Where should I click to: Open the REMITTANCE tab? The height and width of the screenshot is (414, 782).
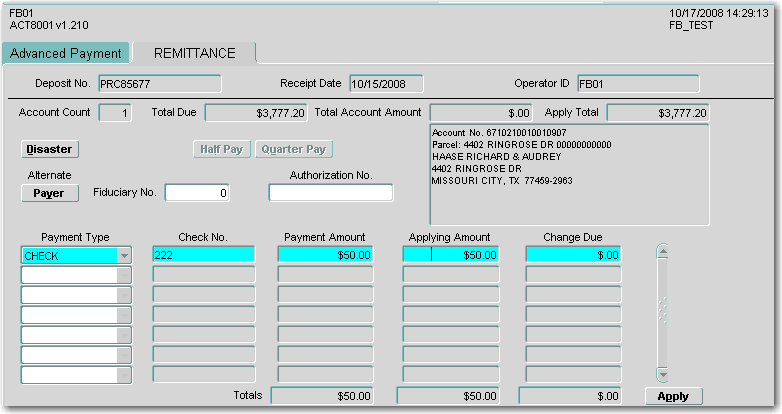pyautogui.click(x=194, y=53)
